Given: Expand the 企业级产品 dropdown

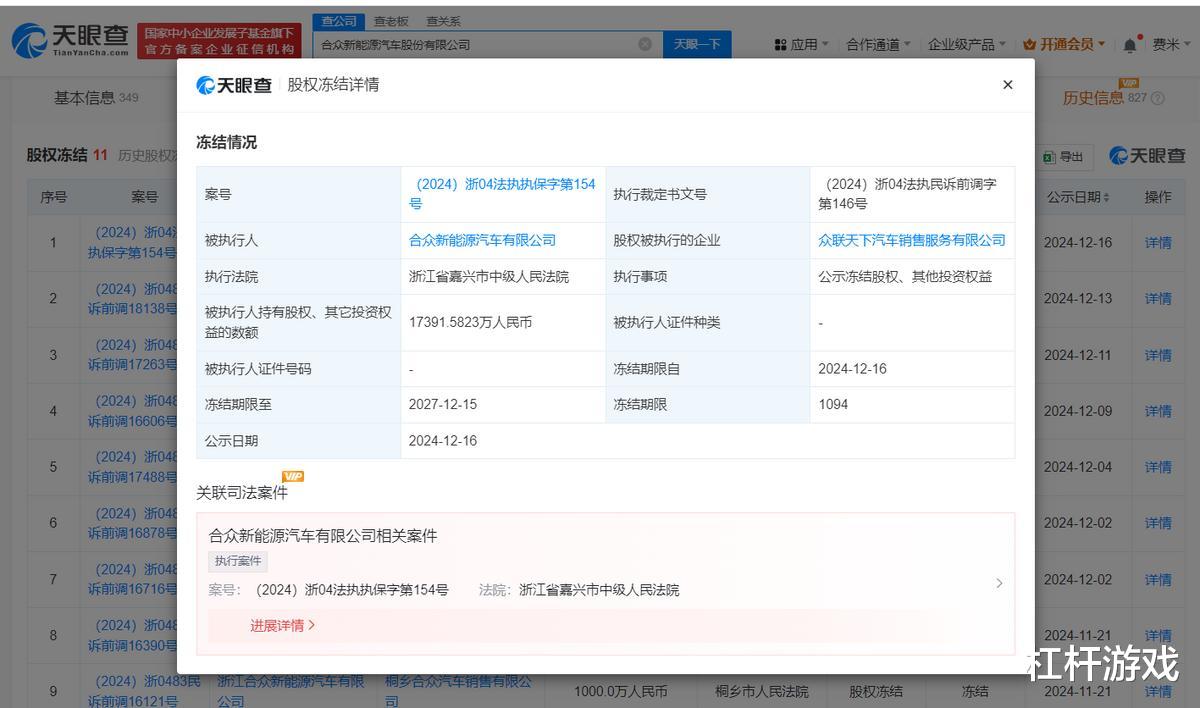Looking at the screenshot, I should [x=967, y=44].
